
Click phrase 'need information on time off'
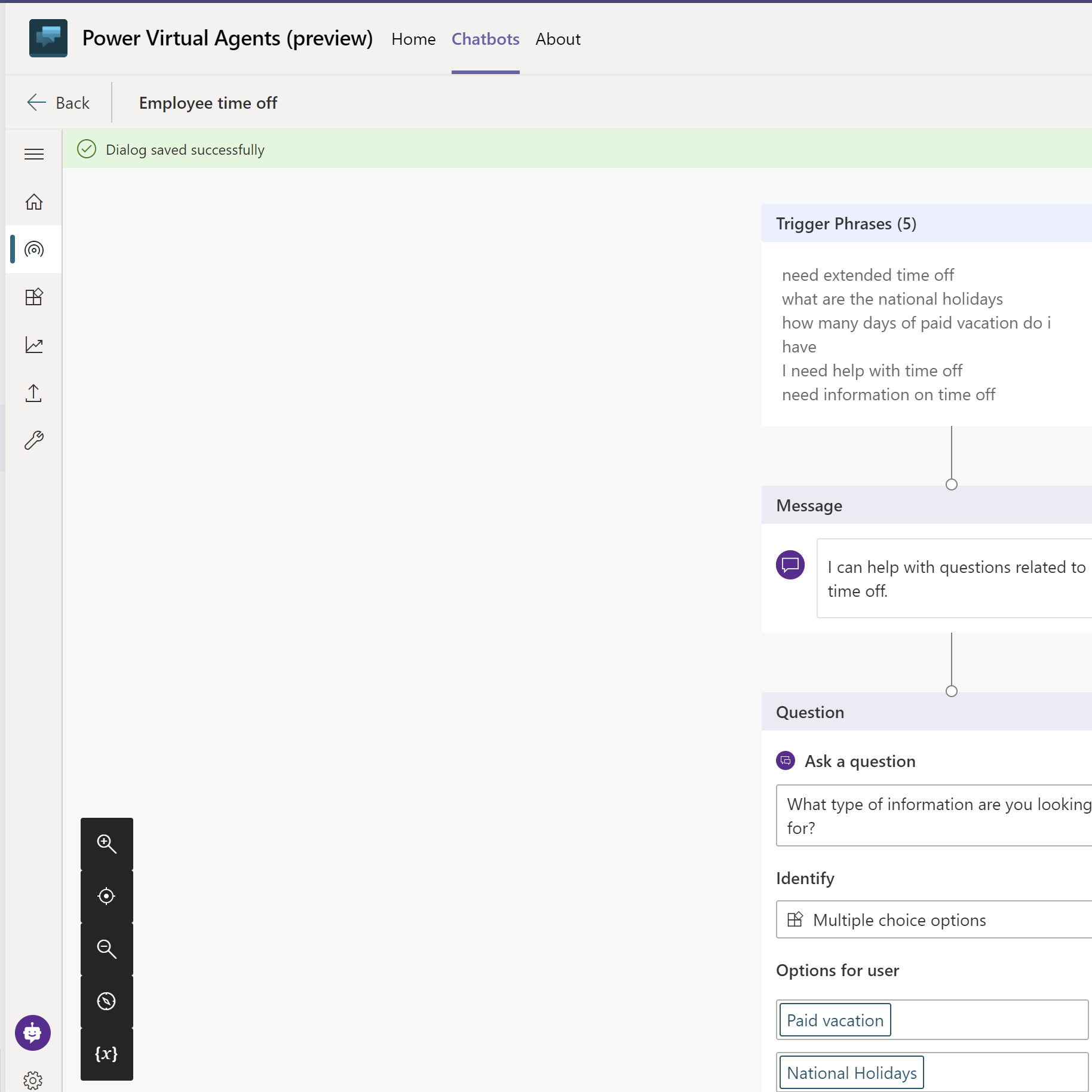[888, 394]
